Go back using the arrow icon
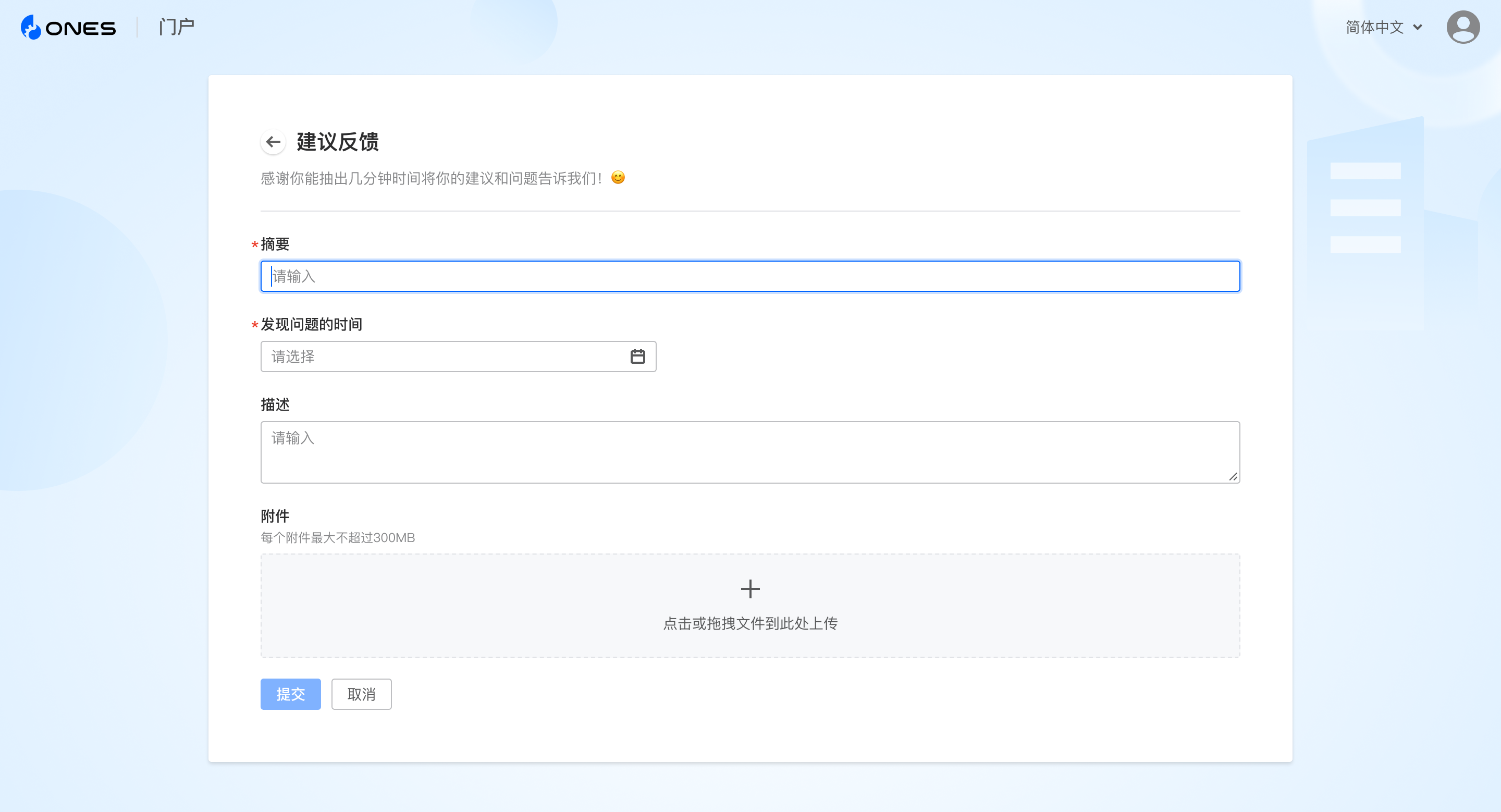This screenshot has width=1501, height=812. [273, 142]
